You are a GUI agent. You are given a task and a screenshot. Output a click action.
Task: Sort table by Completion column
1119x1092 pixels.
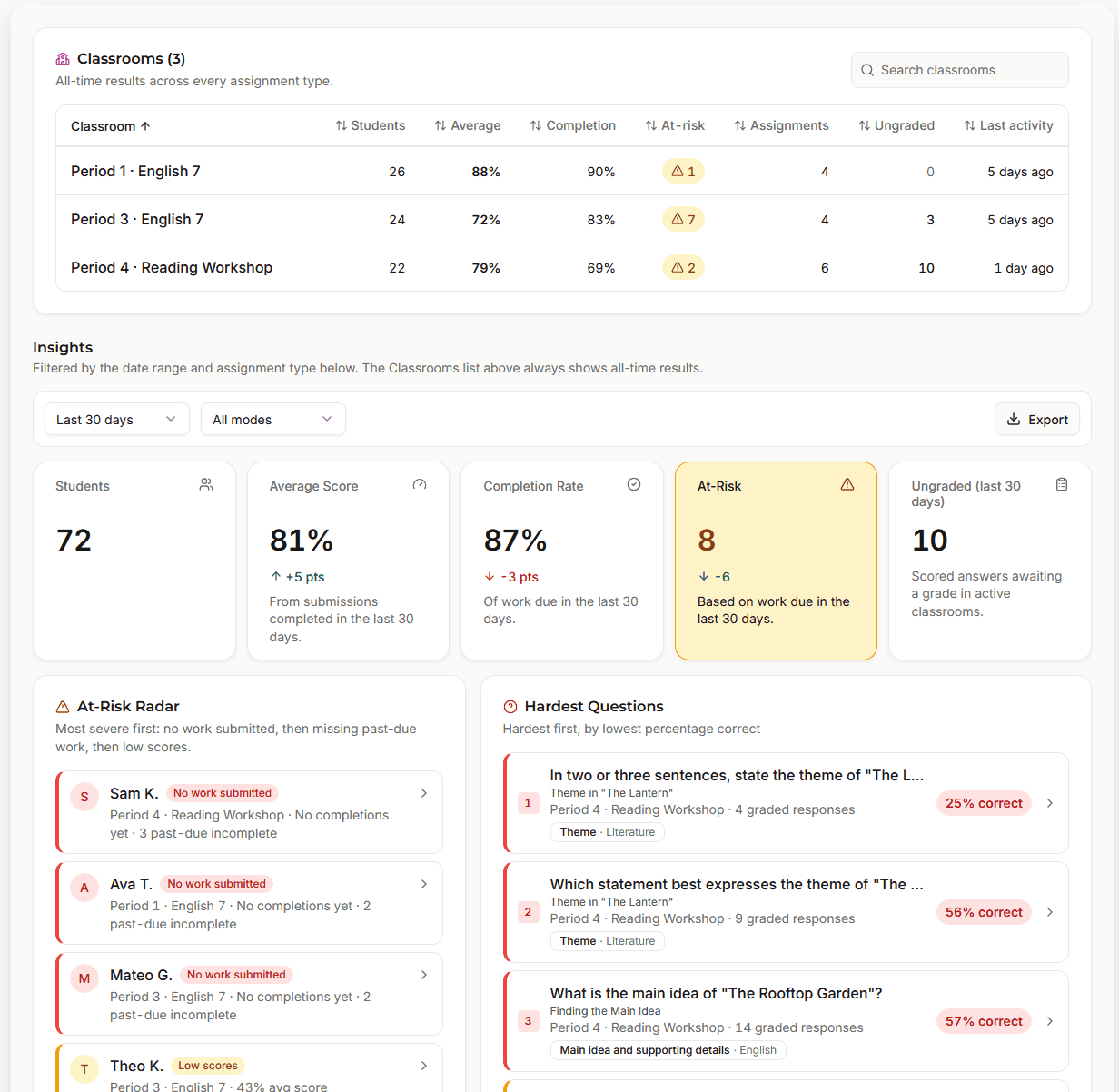coord(573,125)
